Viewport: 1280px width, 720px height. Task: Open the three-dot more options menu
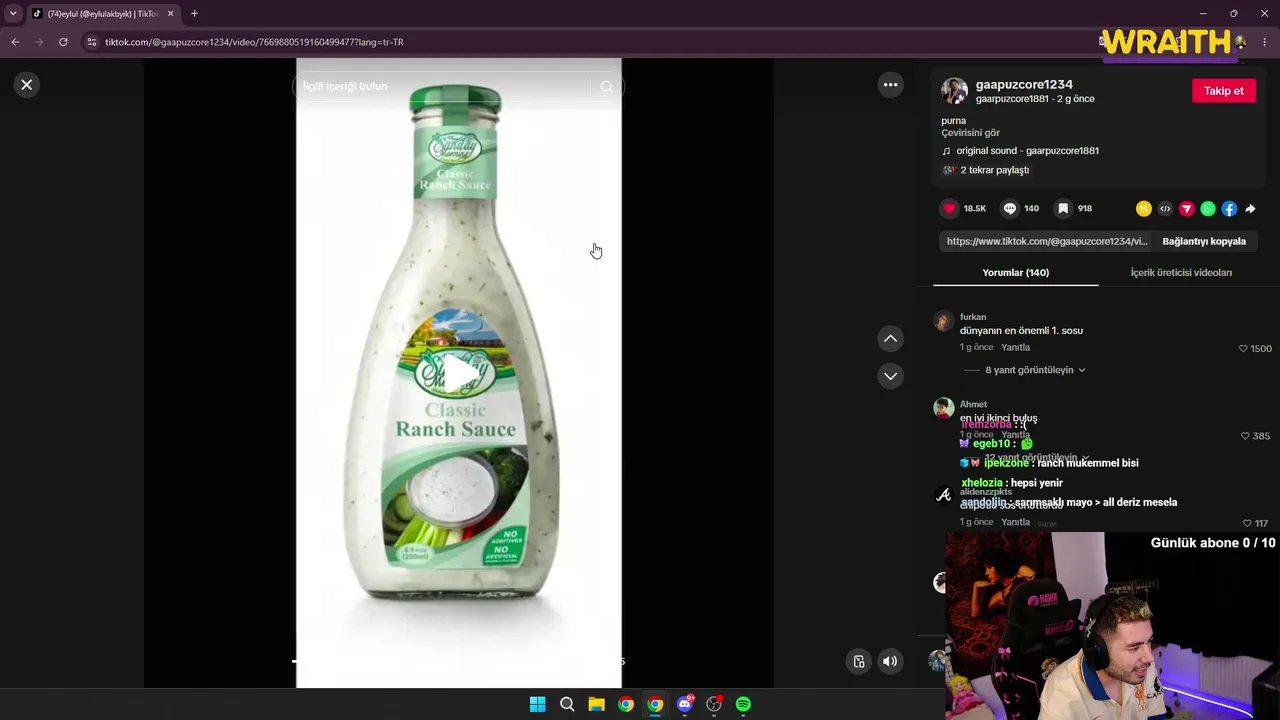[890, 85]
